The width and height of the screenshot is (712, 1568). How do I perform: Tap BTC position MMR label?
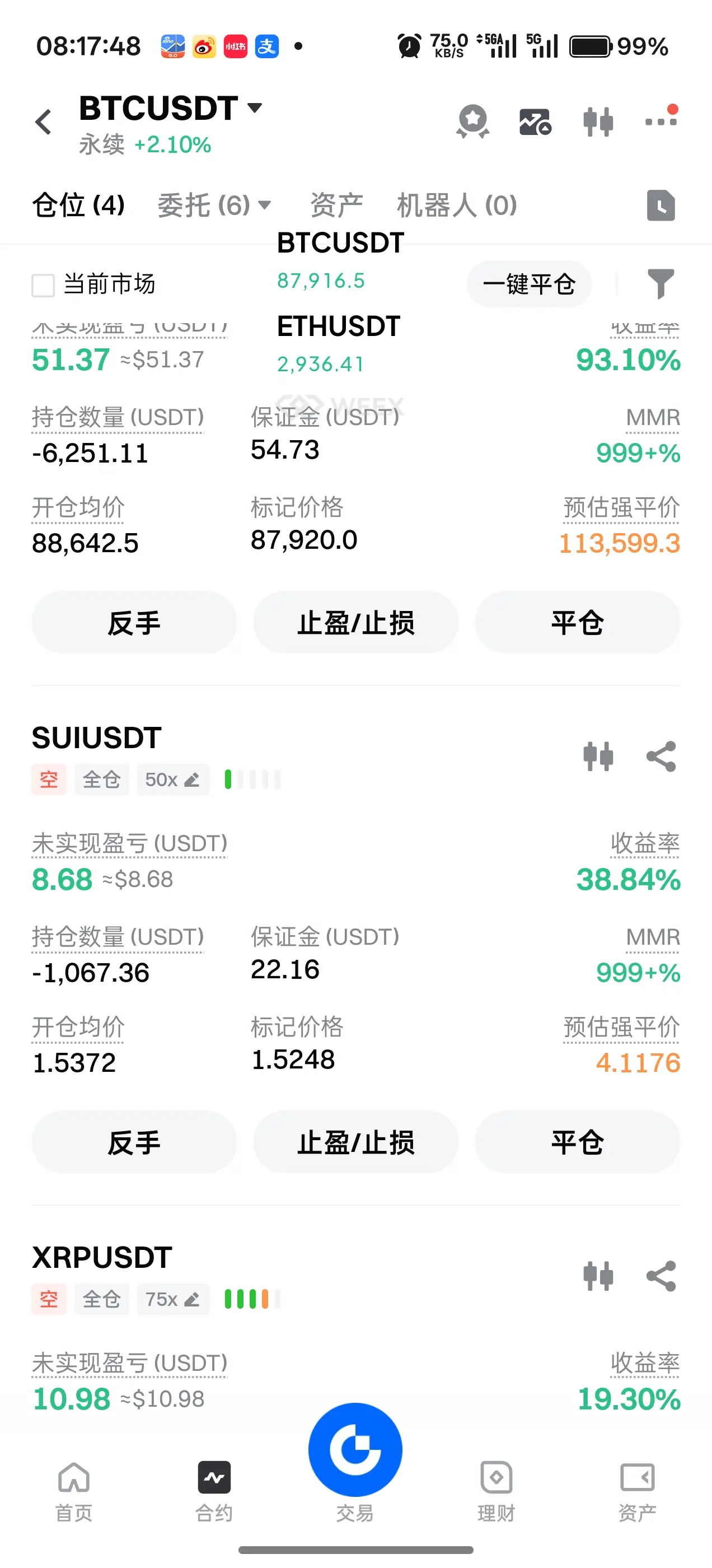click(653, 418)
